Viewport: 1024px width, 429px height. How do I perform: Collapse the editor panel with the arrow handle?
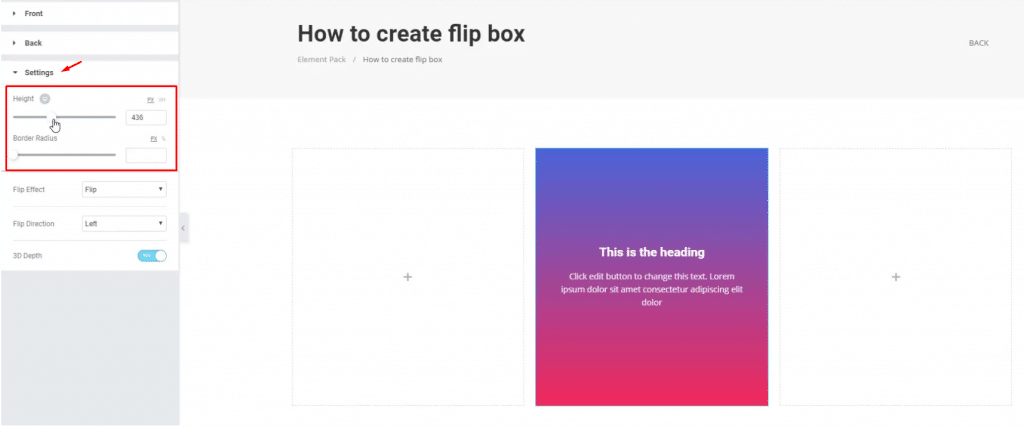click(x=184, y=228)
